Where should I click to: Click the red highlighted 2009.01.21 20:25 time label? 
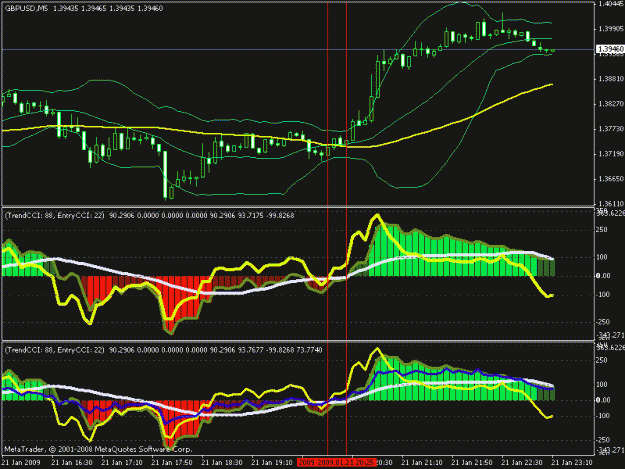pyautogui.click(x=336, y=463)
